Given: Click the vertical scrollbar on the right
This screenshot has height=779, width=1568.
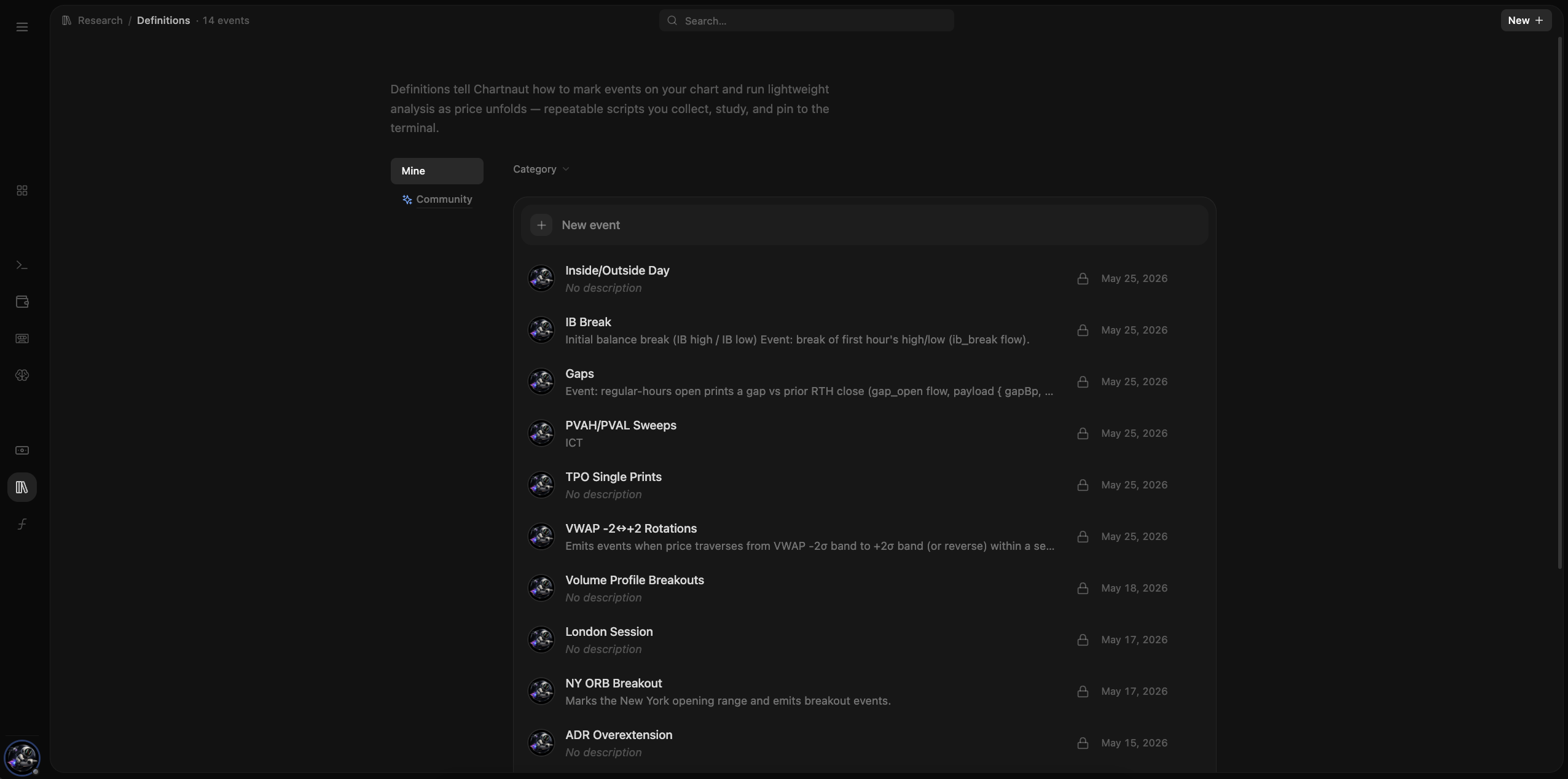Looking at the screenshot, I should (x=1560, y=302).
